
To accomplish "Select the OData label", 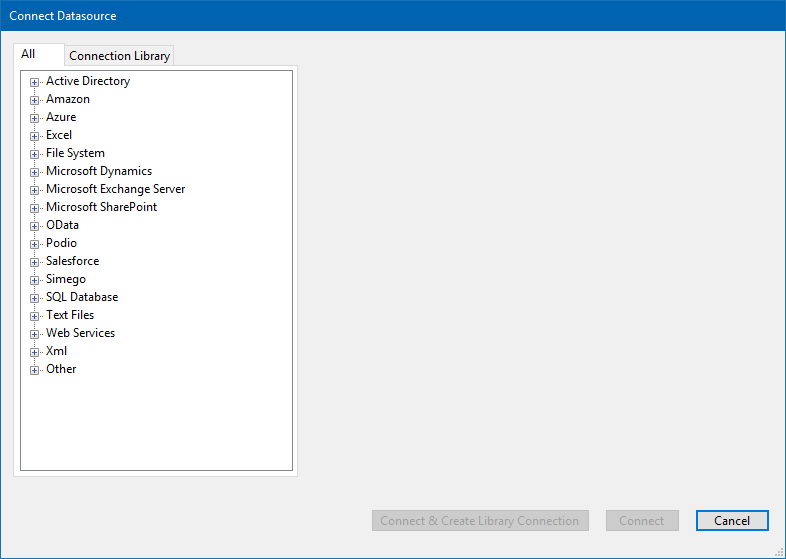I will click(x=62, y=225).
